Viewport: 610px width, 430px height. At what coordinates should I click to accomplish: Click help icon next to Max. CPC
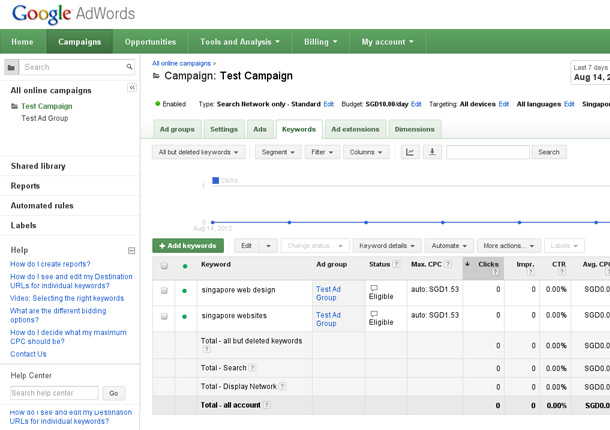click(x=448, y=264)
